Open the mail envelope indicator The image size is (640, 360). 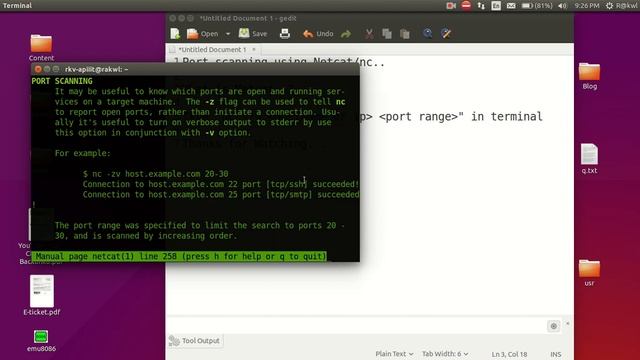pyautogui.click(x=511, y=6)
